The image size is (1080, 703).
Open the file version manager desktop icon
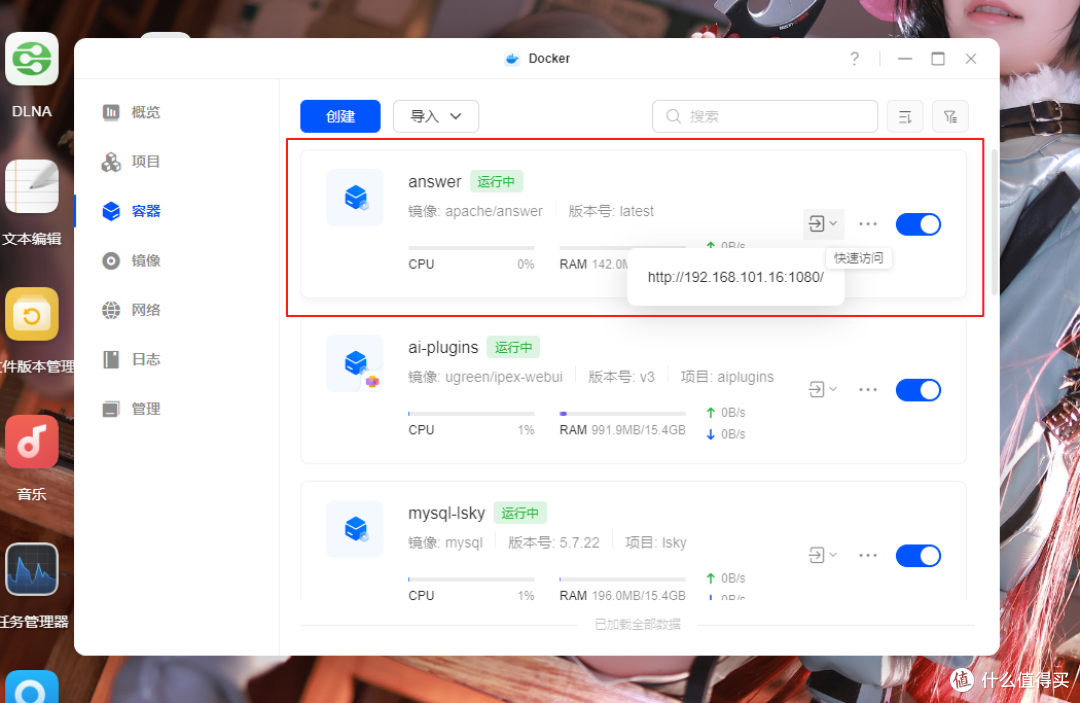[32, 314]
